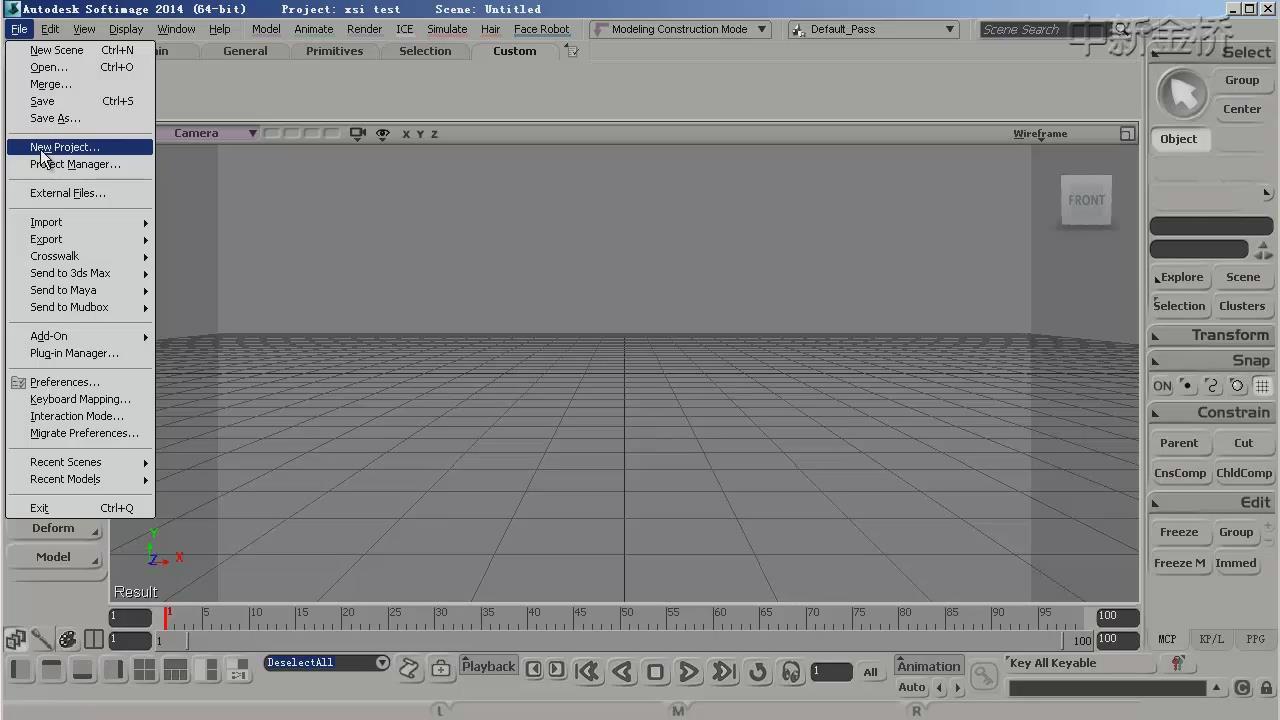1280x720 pixels.
Task: Open the color palette icon
Action: pyautogui.click(x=68, y=639)
